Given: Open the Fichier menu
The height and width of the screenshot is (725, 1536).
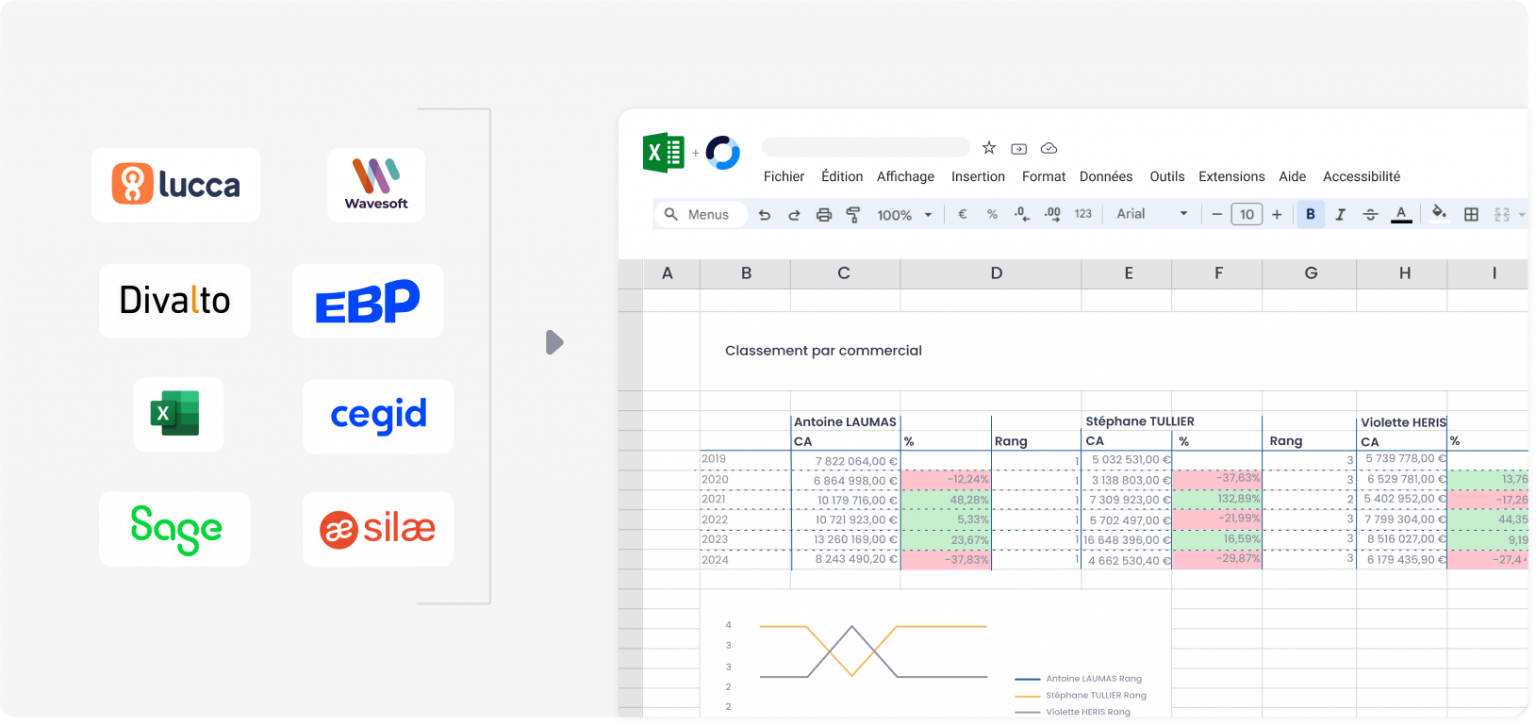Looking at the screenshot, I should (x=784, y=176).
